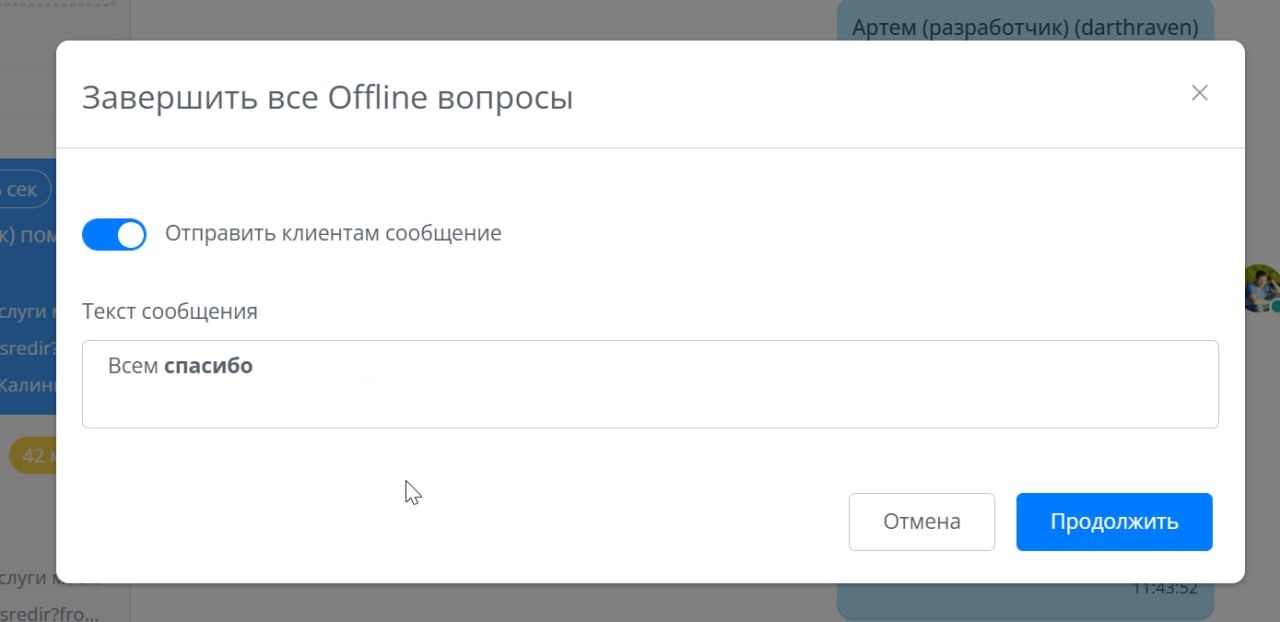Click the 'сек' time pill on left
This screenshot has width=1280, height=622.
click(x=22, y=189)
